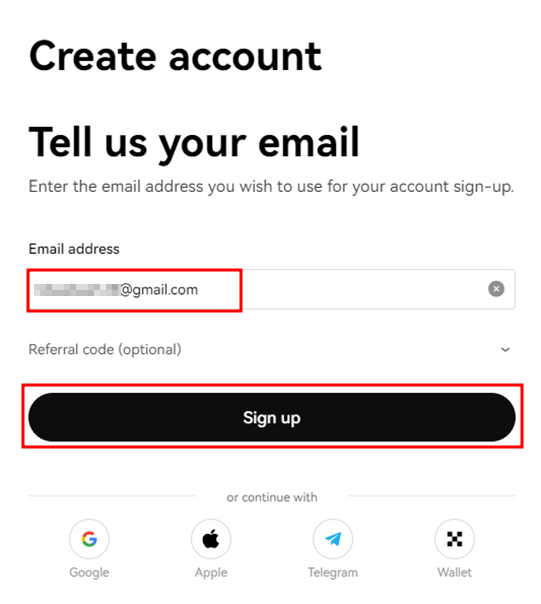The height and width of the screenshot is (604, 541).
Task: Click the Create account heading
Action: coord(175,56)
